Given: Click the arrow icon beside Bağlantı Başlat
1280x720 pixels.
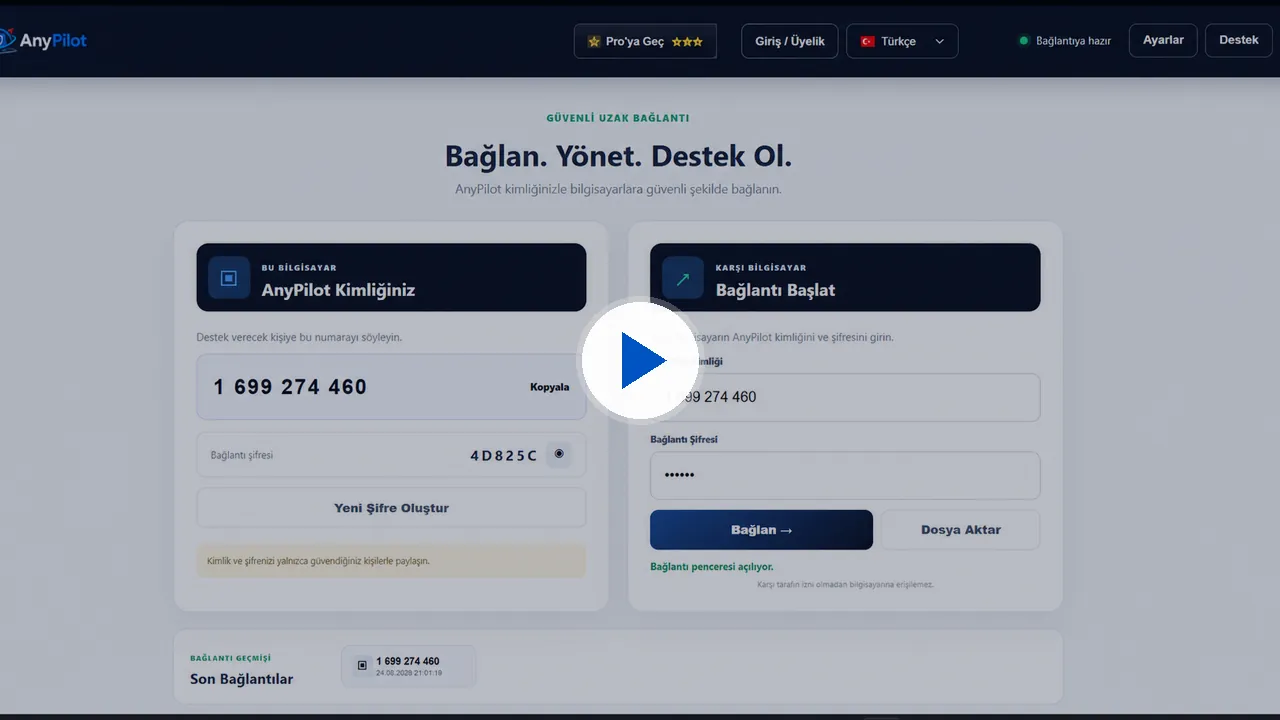Looking at the screenshot, I should (x=682, y=279).
